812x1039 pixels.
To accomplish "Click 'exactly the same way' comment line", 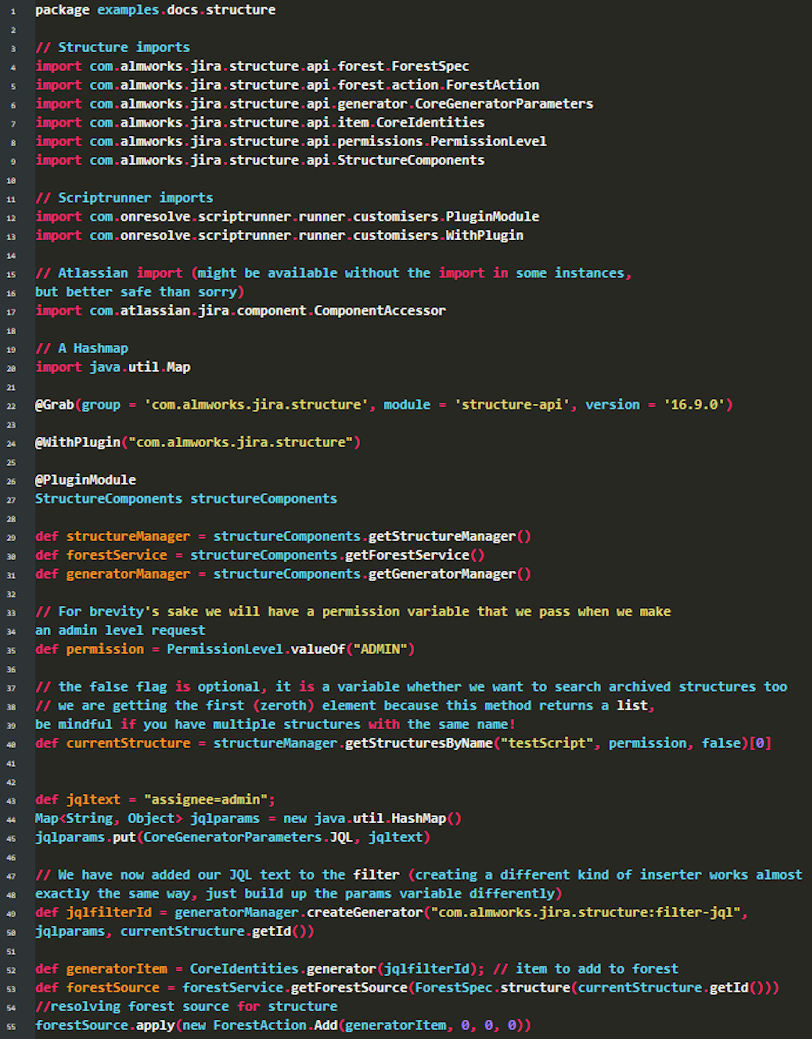I will pyautogui.click(x=299, y=893).
